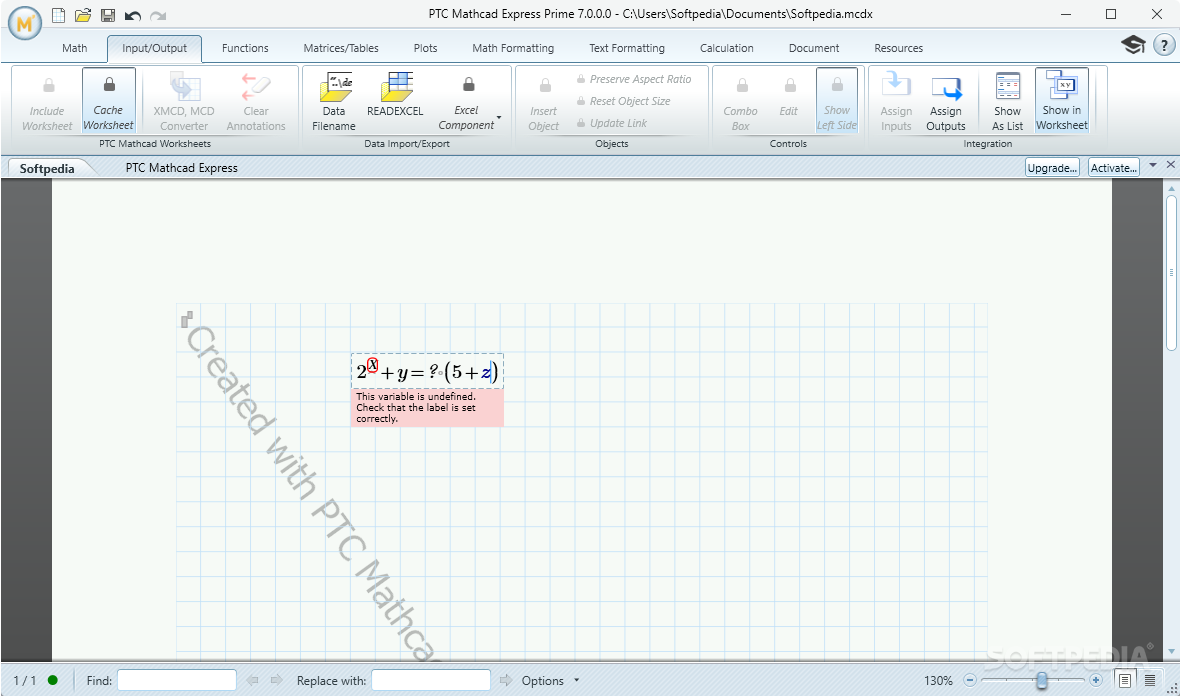Select the Math Formatting tab

point(513,48)
